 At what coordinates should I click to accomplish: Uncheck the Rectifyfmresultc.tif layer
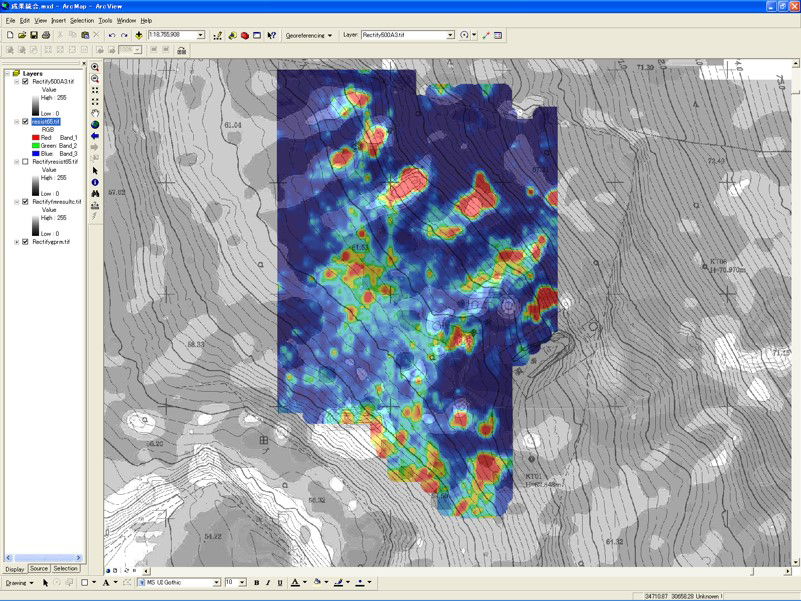tap(26, 202)
